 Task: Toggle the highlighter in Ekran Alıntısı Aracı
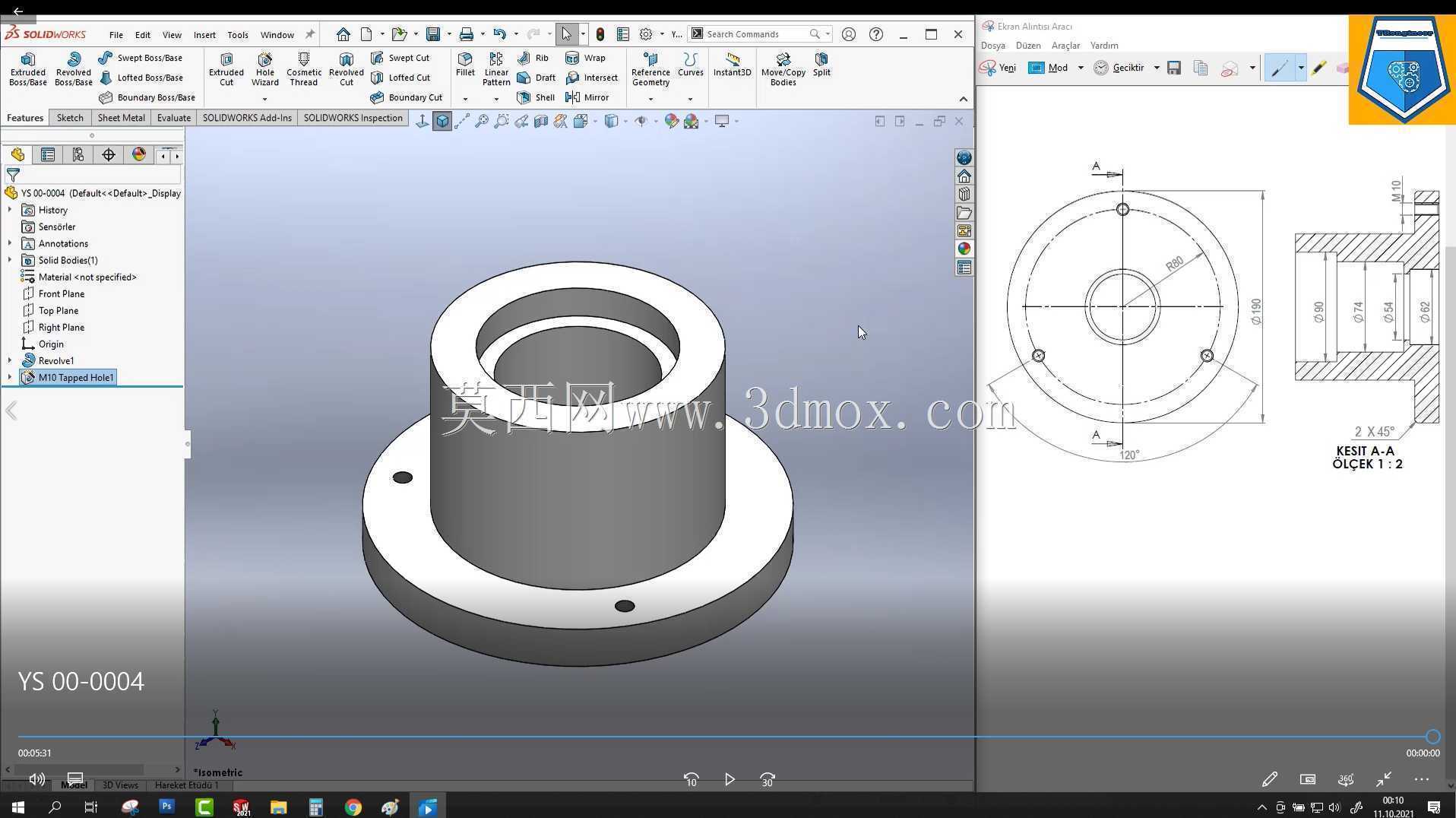pos(1318,68)
